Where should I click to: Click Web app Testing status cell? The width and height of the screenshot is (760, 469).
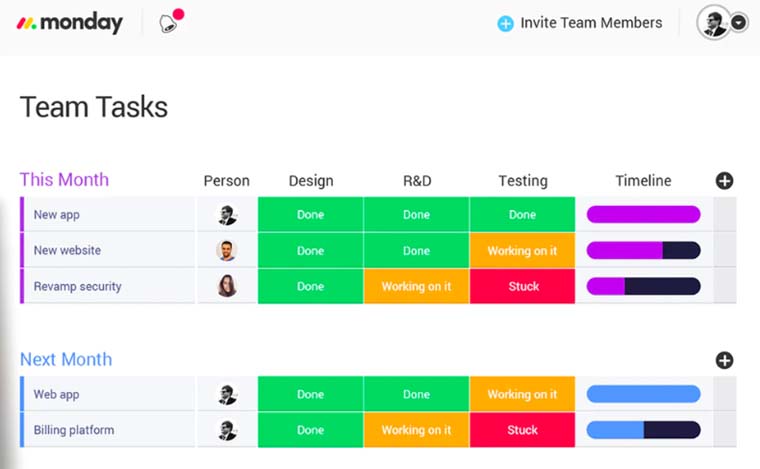[522, 395]
